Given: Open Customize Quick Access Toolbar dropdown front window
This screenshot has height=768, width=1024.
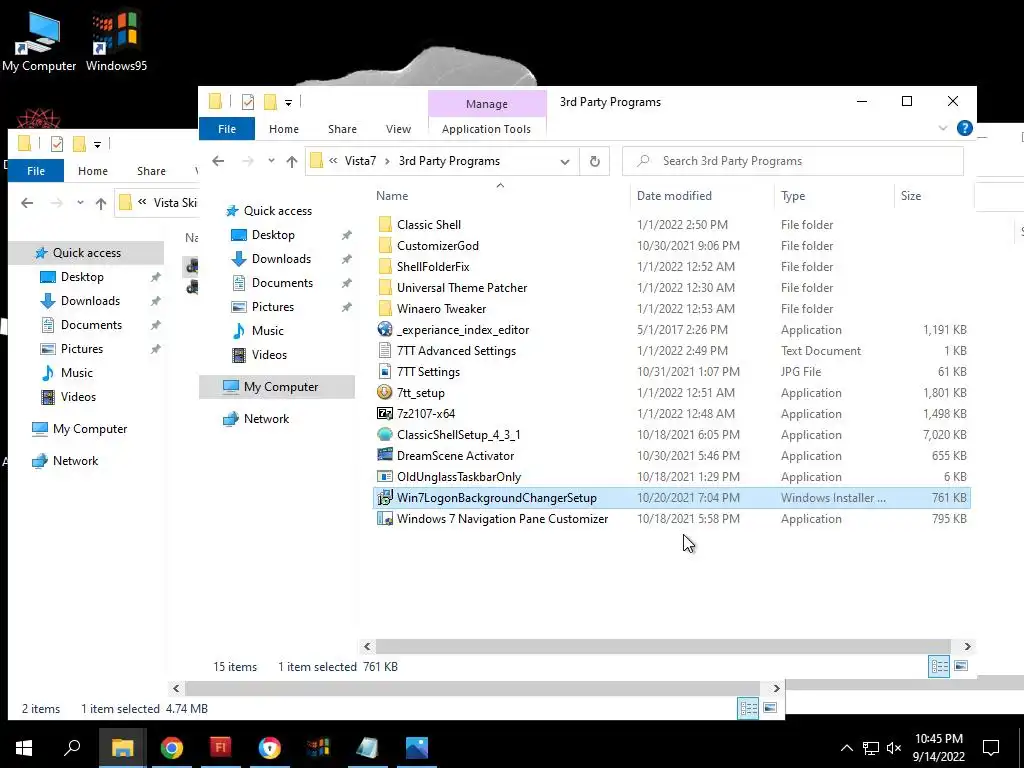Looking at the screenshot, I should coord(288,102).
